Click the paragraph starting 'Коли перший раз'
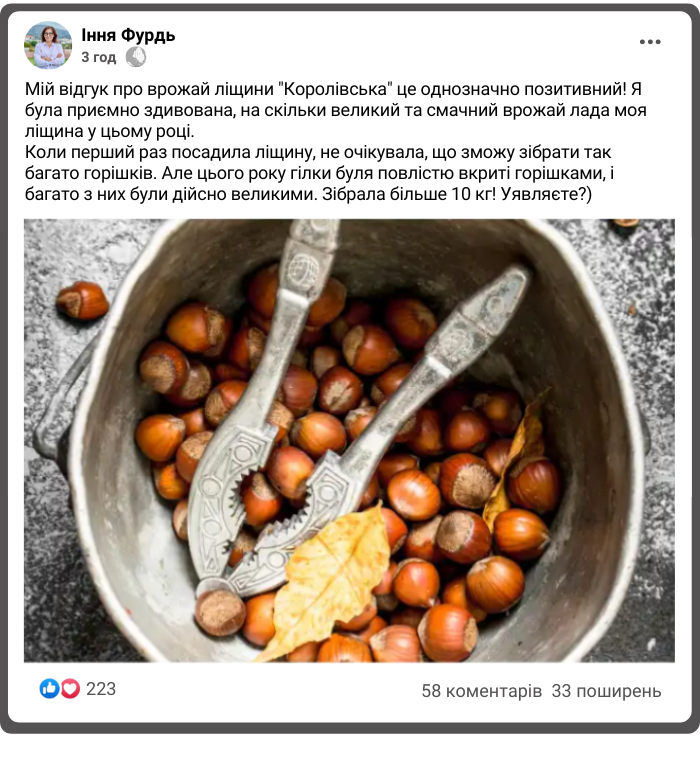The height and width of the screenshot is (768, 700). (319, 173)
